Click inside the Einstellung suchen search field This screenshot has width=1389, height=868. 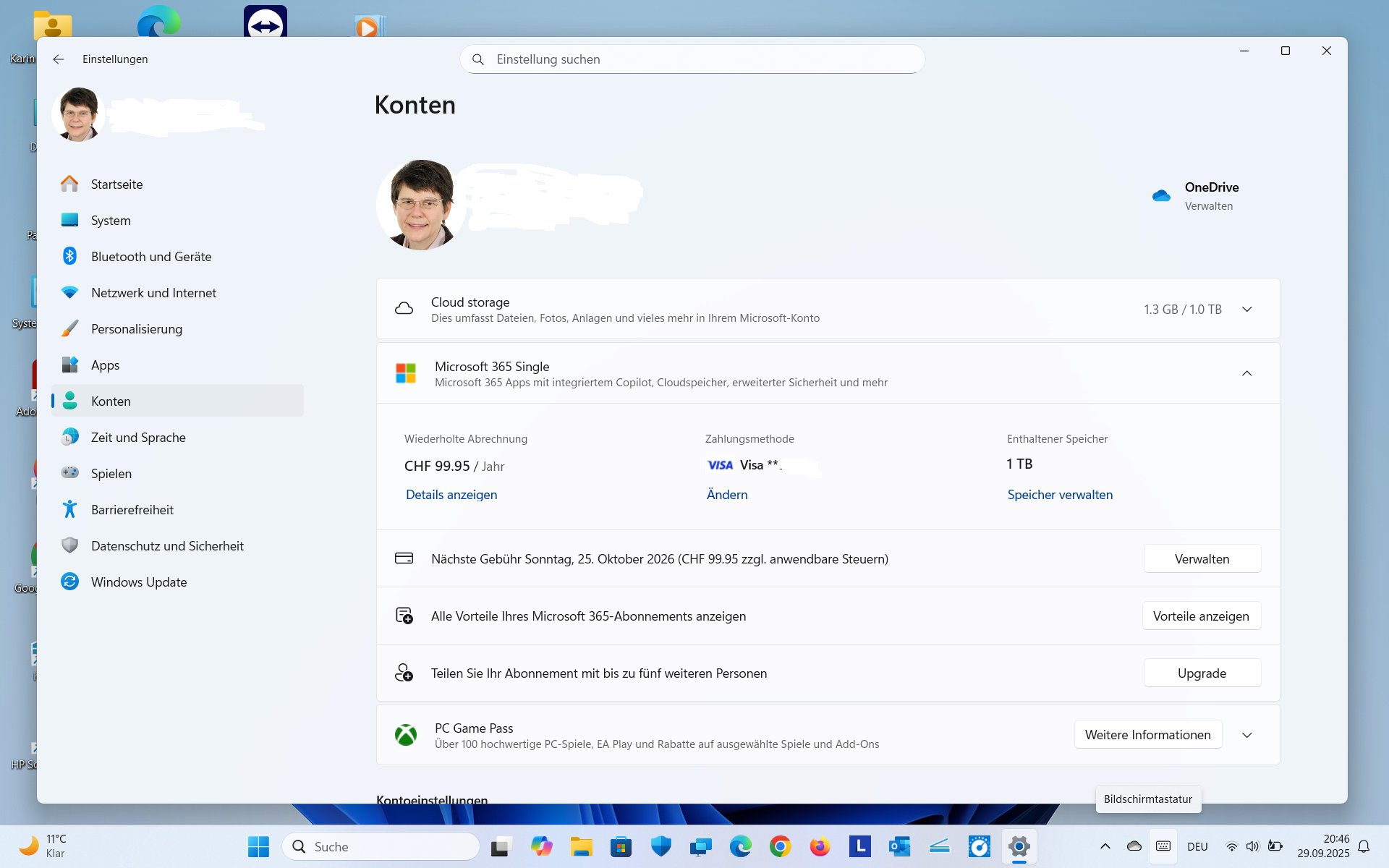[692, 59]
